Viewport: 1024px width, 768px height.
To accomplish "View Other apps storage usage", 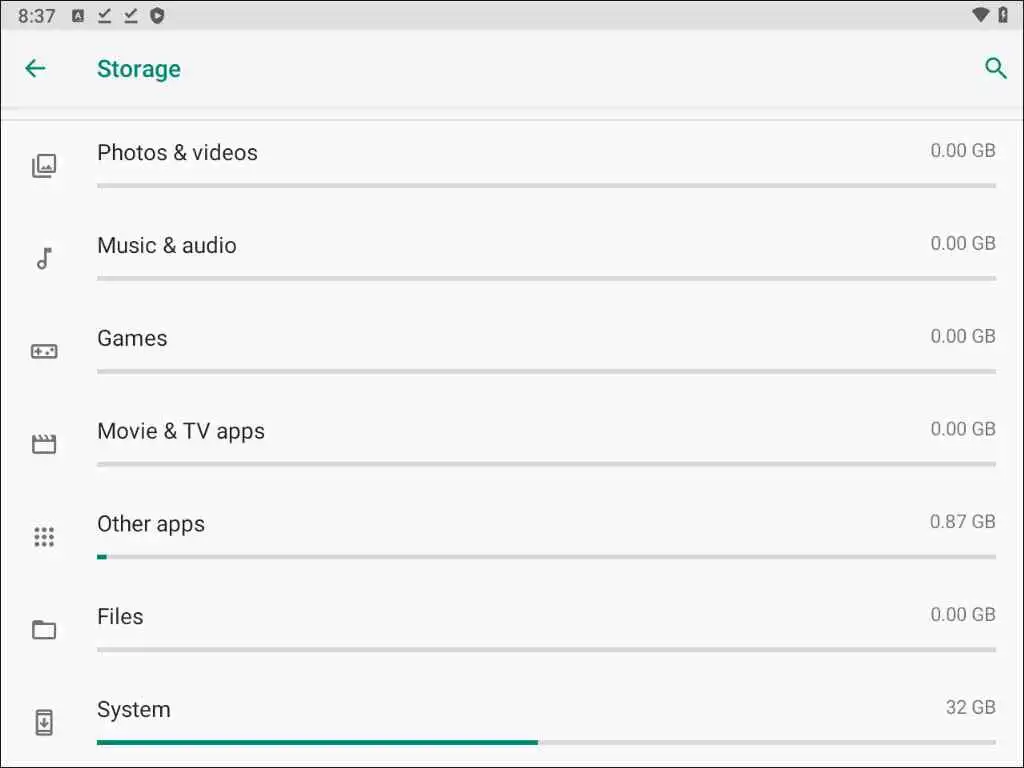I will pyautogui.click(x=151, y=524).
